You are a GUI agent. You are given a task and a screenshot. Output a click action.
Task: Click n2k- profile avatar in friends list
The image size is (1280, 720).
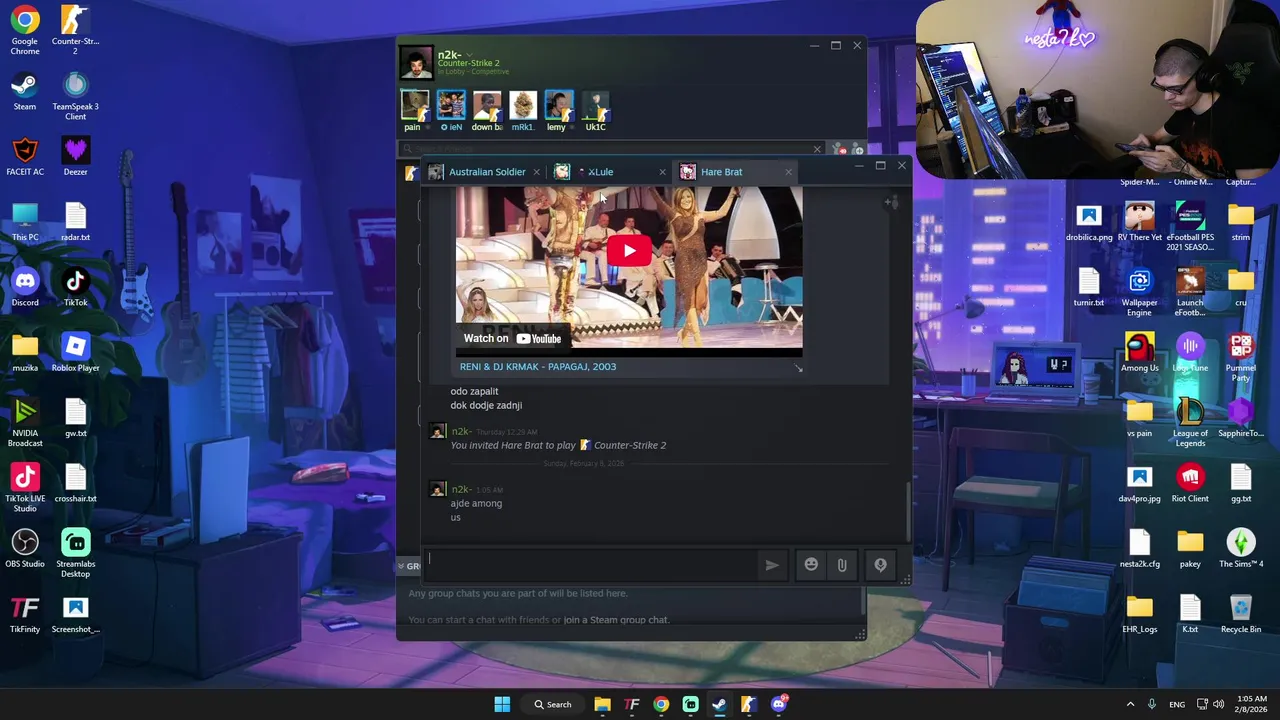point(416,62)
